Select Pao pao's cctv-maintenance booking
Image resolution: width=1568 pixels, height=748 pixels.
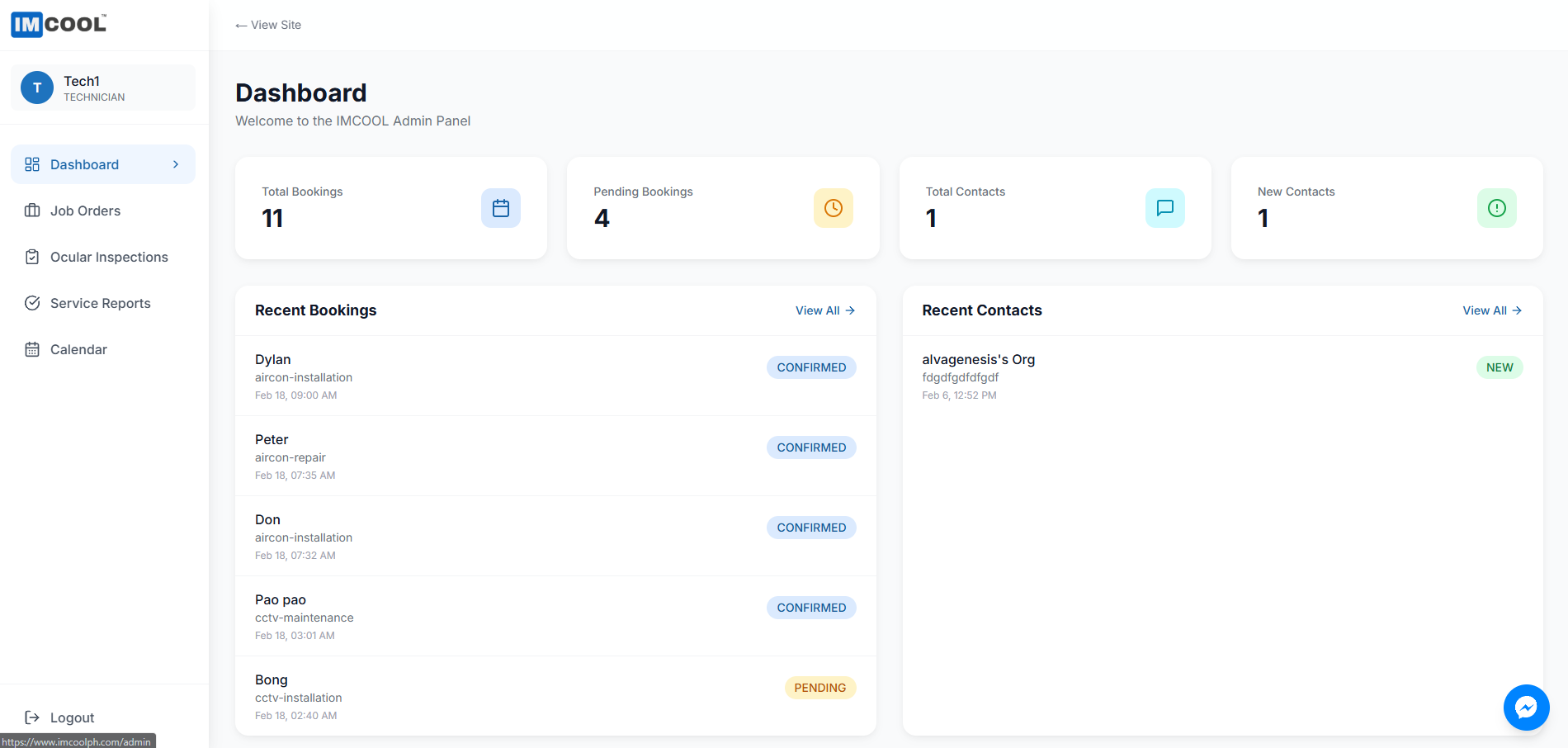(555, 616)
